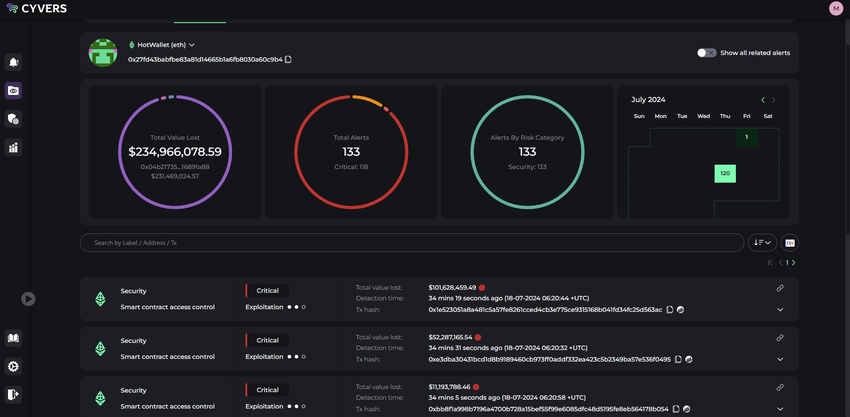850x417 pixels.
Task: Open the documentation book icon in sidebar
Action: (14, 338)
